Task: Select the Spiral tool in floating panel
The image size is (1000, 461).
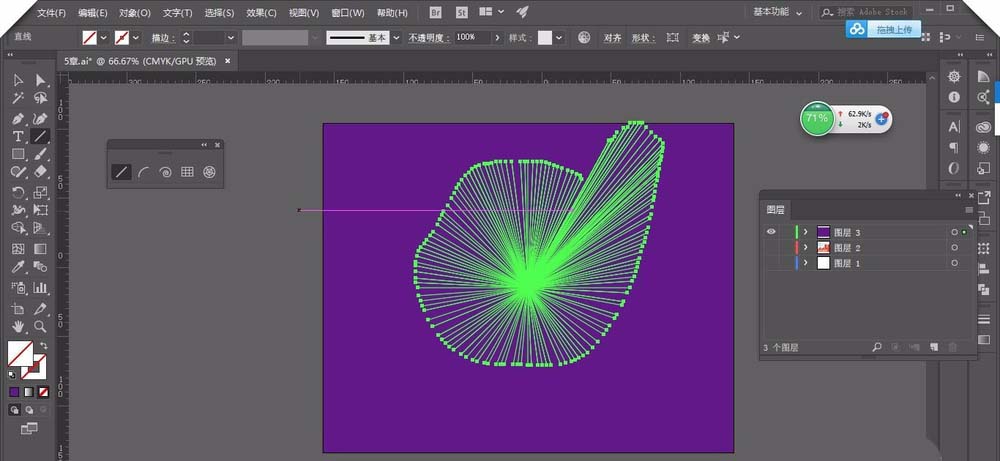Action: pos(165,172)
